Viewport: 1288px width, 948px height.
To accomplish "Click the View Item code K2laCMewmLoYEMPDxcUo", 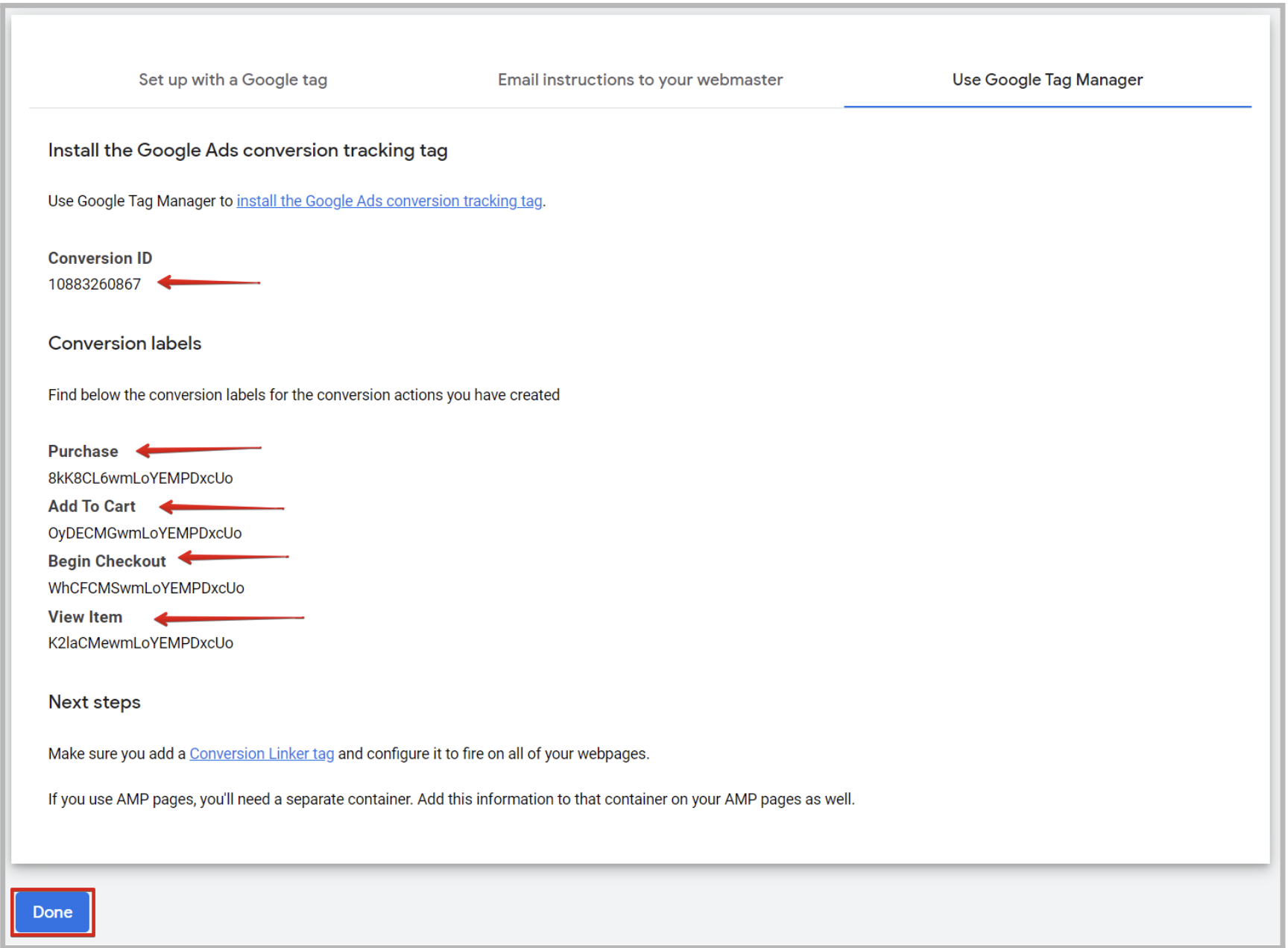I will (x=141, y=642).
